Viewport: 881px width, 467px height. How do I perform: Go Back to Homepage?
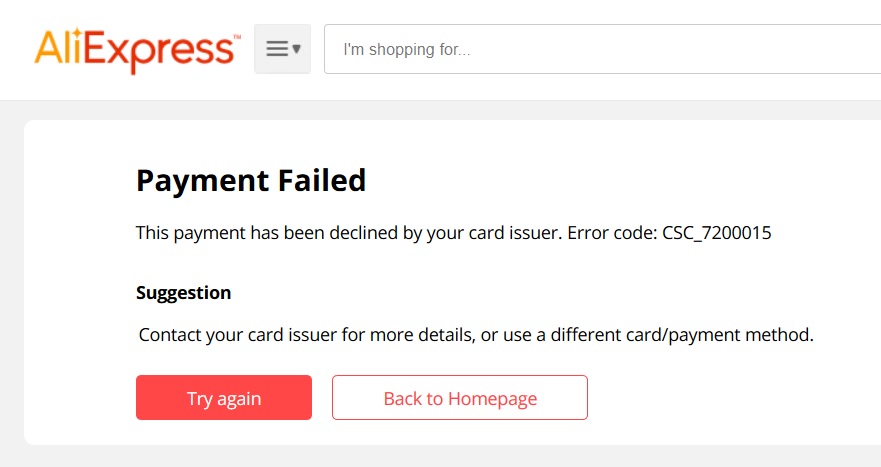460,397
